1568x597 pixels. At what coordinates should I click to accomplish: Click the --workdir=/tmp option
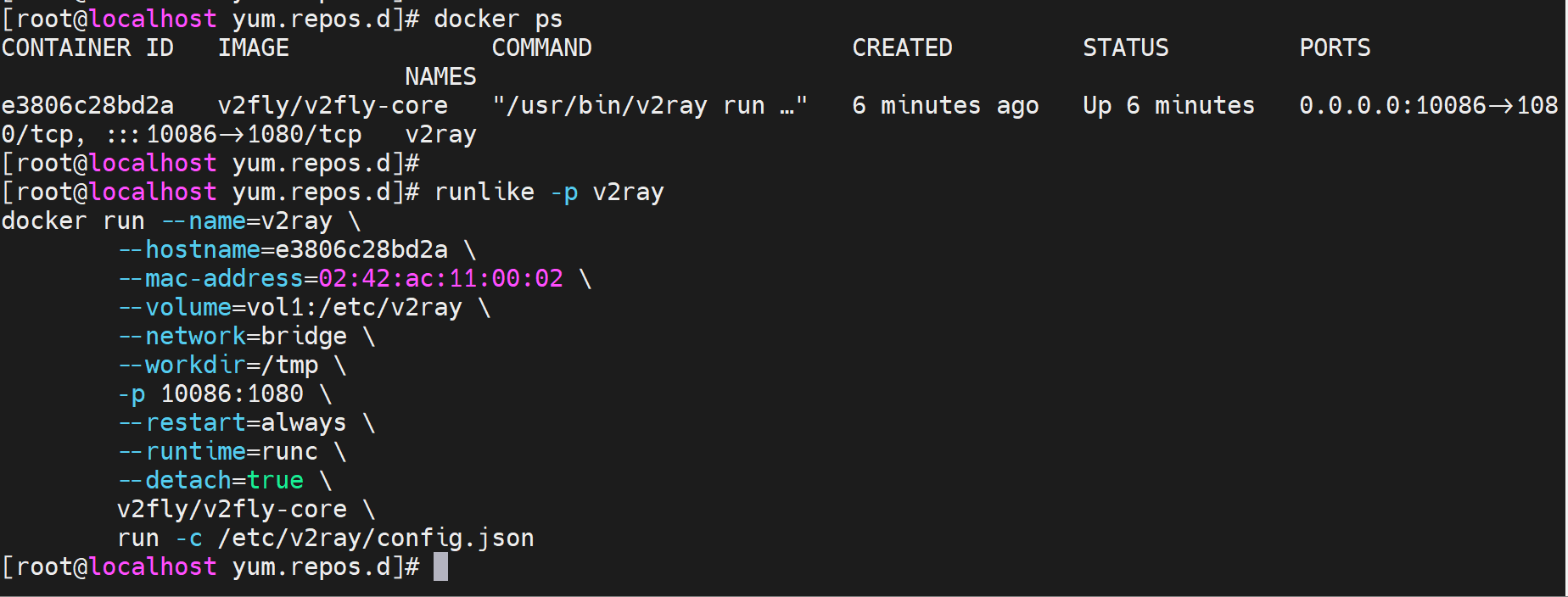coord(218,365)
